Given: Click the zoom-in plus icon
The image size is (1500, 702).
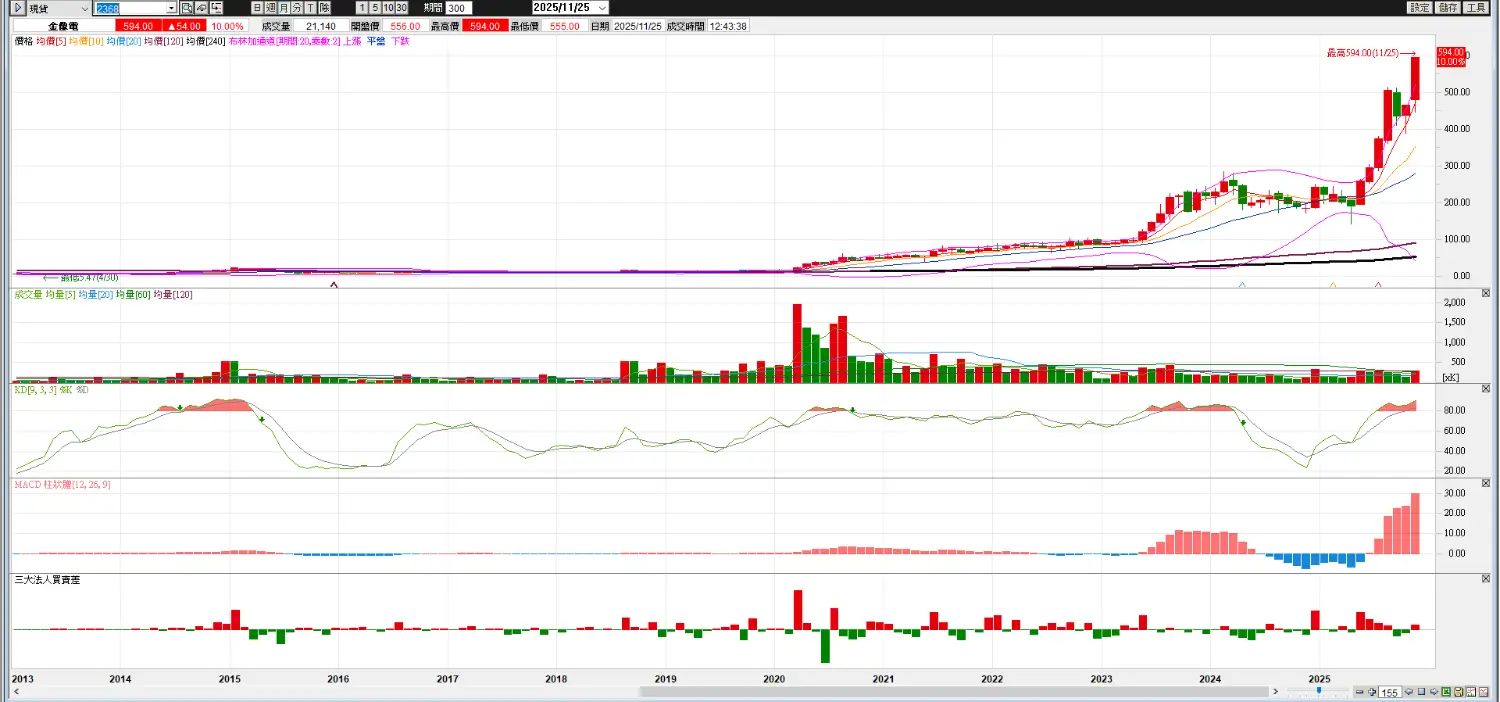Looking at the screenshot, I should click(x=1372, y=691).
